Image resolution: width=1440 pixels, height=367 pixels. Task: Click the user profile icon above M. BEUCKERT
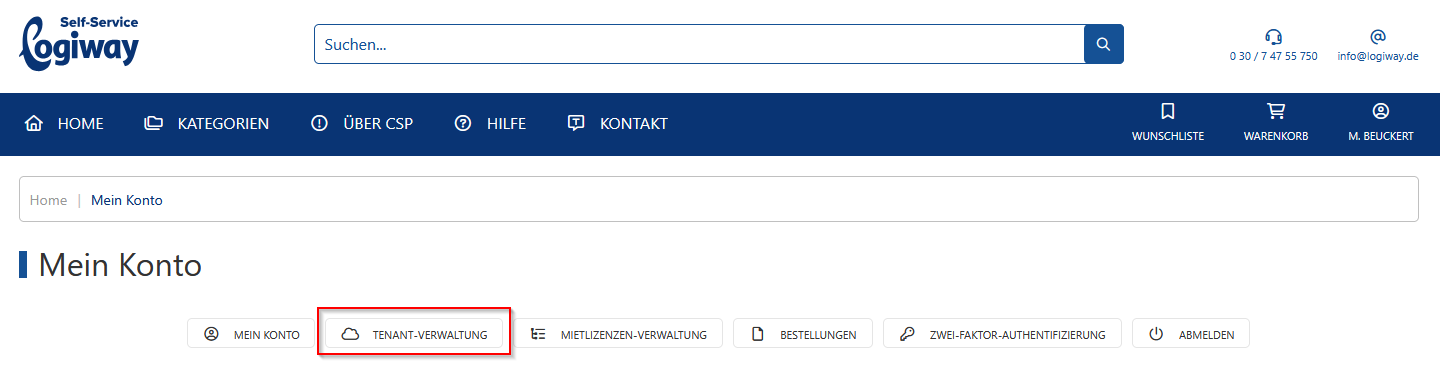[1381, 111]
